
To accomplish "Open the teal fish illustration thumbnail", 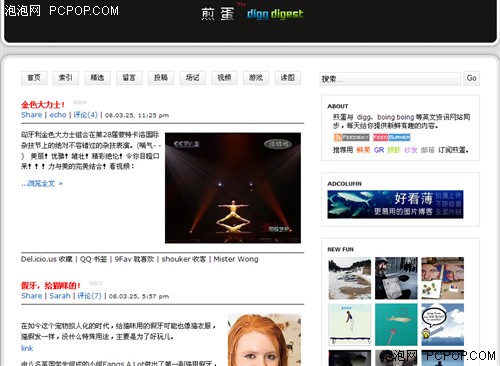I will point(396,324).
